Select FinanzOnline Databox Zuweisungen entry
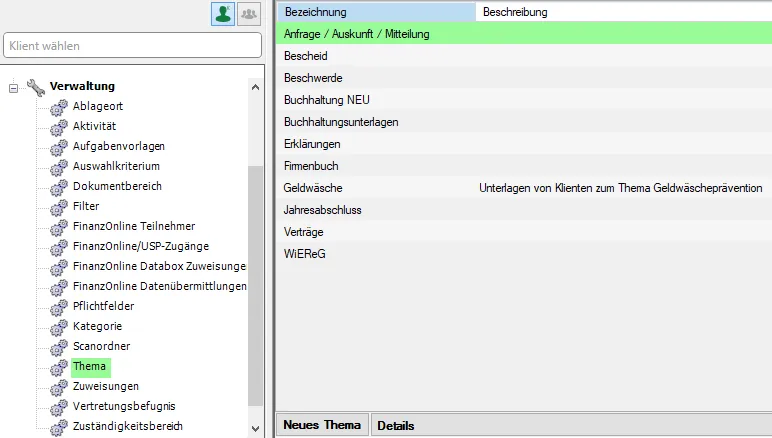 click(159, 266)
